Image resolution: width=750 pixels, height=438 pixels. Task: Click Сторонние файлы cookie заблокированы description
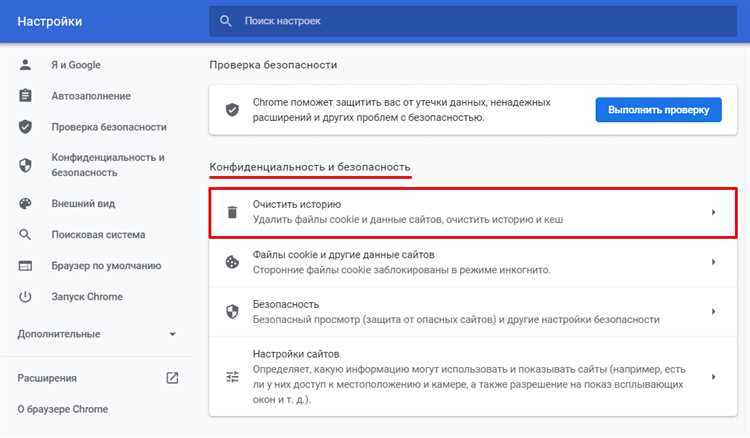pos(401,270)
